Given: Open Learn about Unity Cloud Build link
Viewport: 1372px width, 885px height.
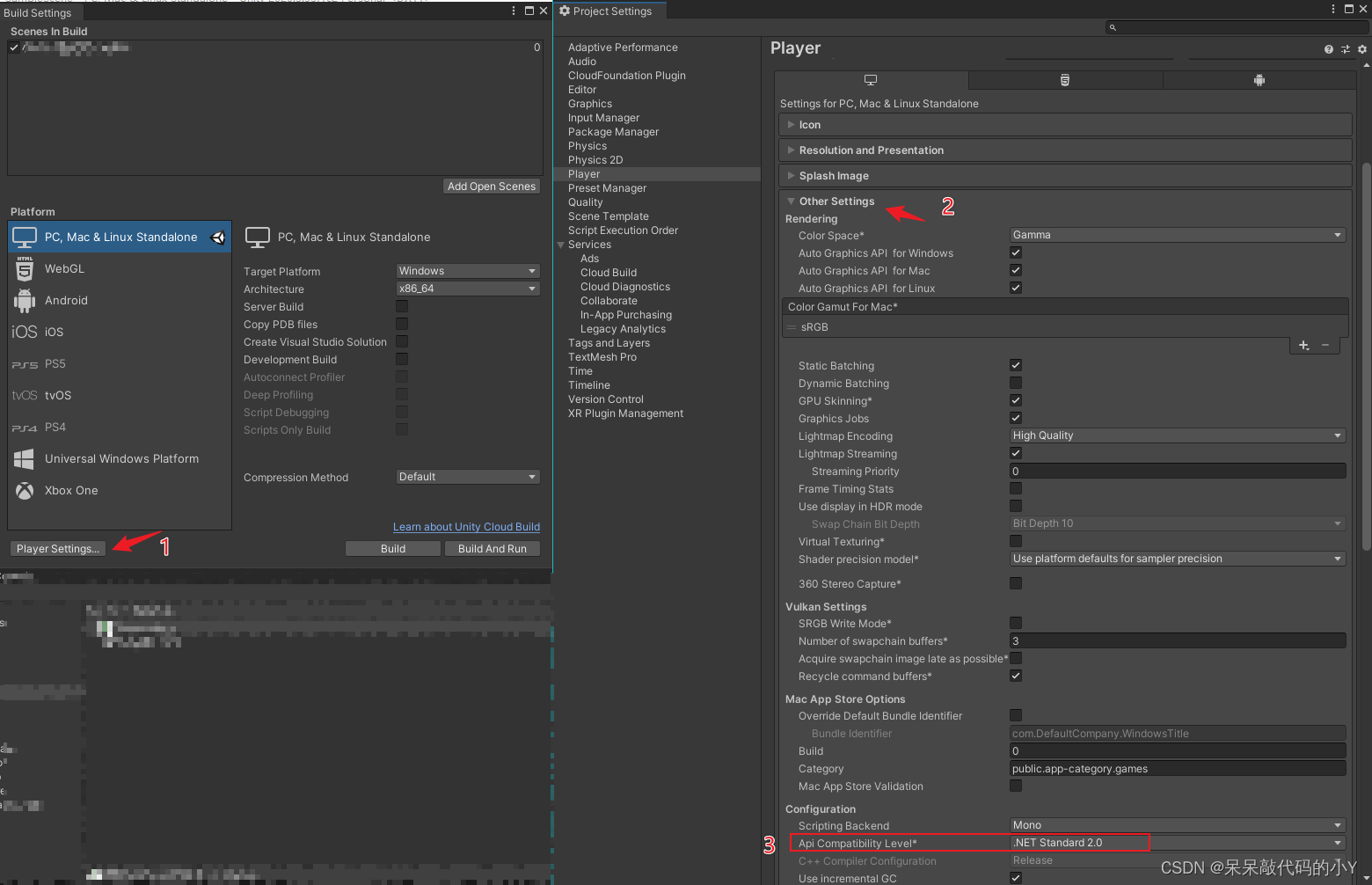Looking at the screenshot, I should point(466,527).
